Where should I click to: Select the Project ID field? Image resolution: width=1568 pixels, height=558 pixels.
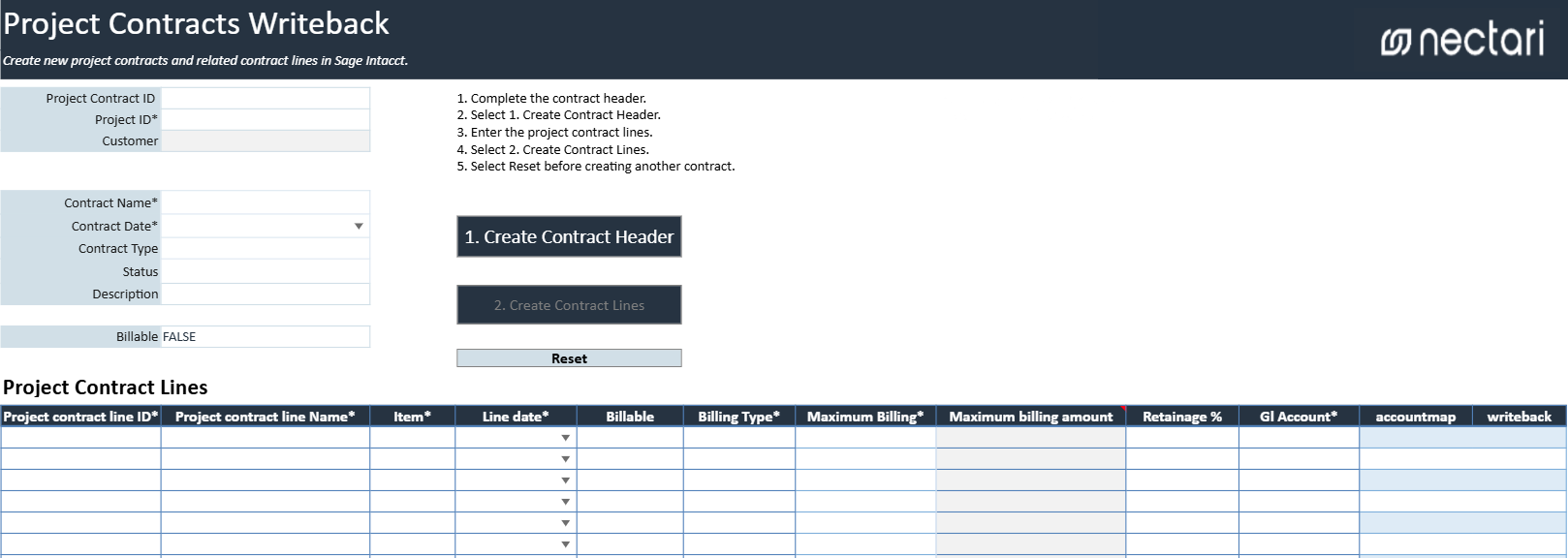click(x=266, y=119)
